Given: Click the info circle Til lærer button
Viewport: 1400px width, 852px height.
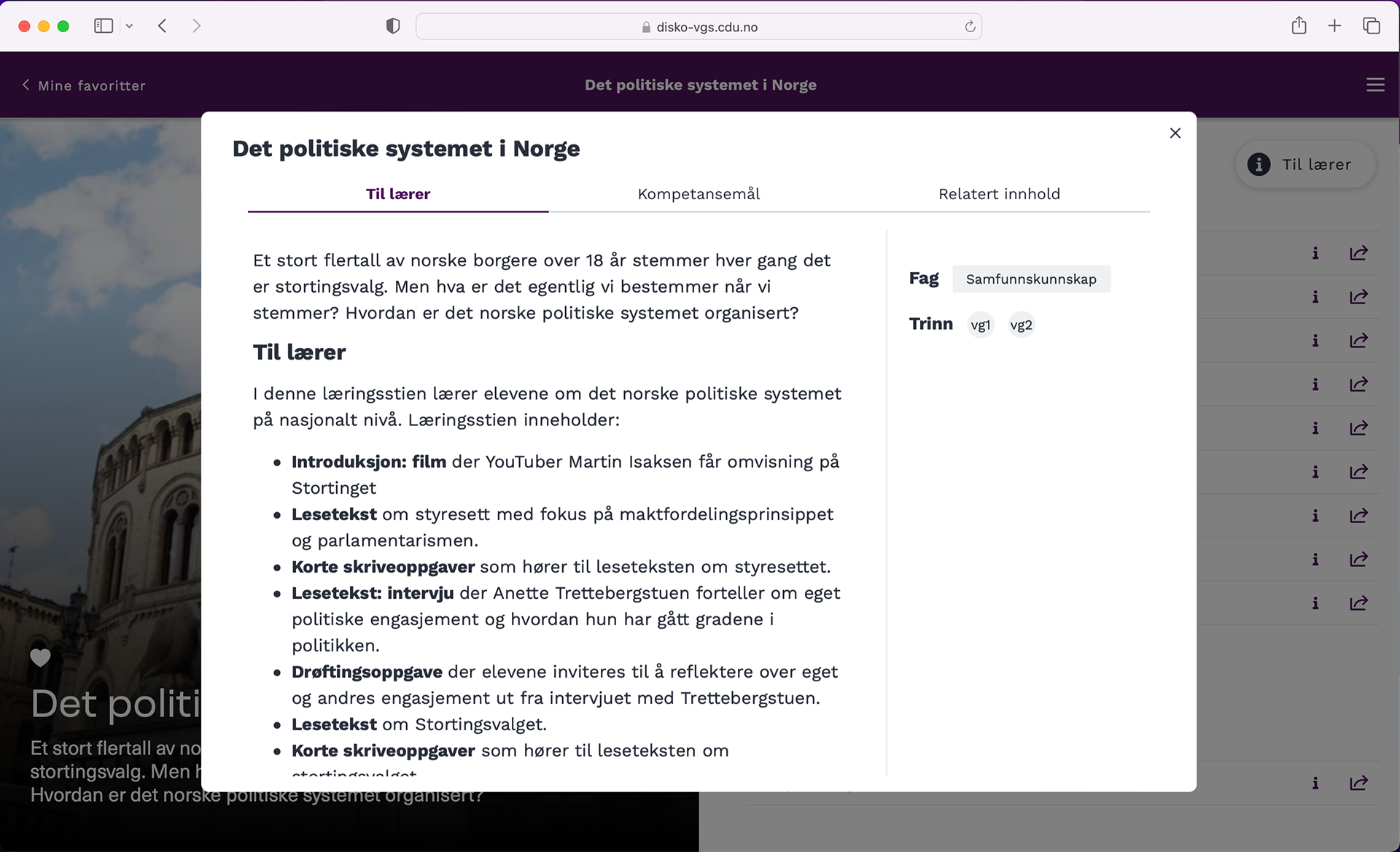Looking at the screenshot, I should 1304,165.
